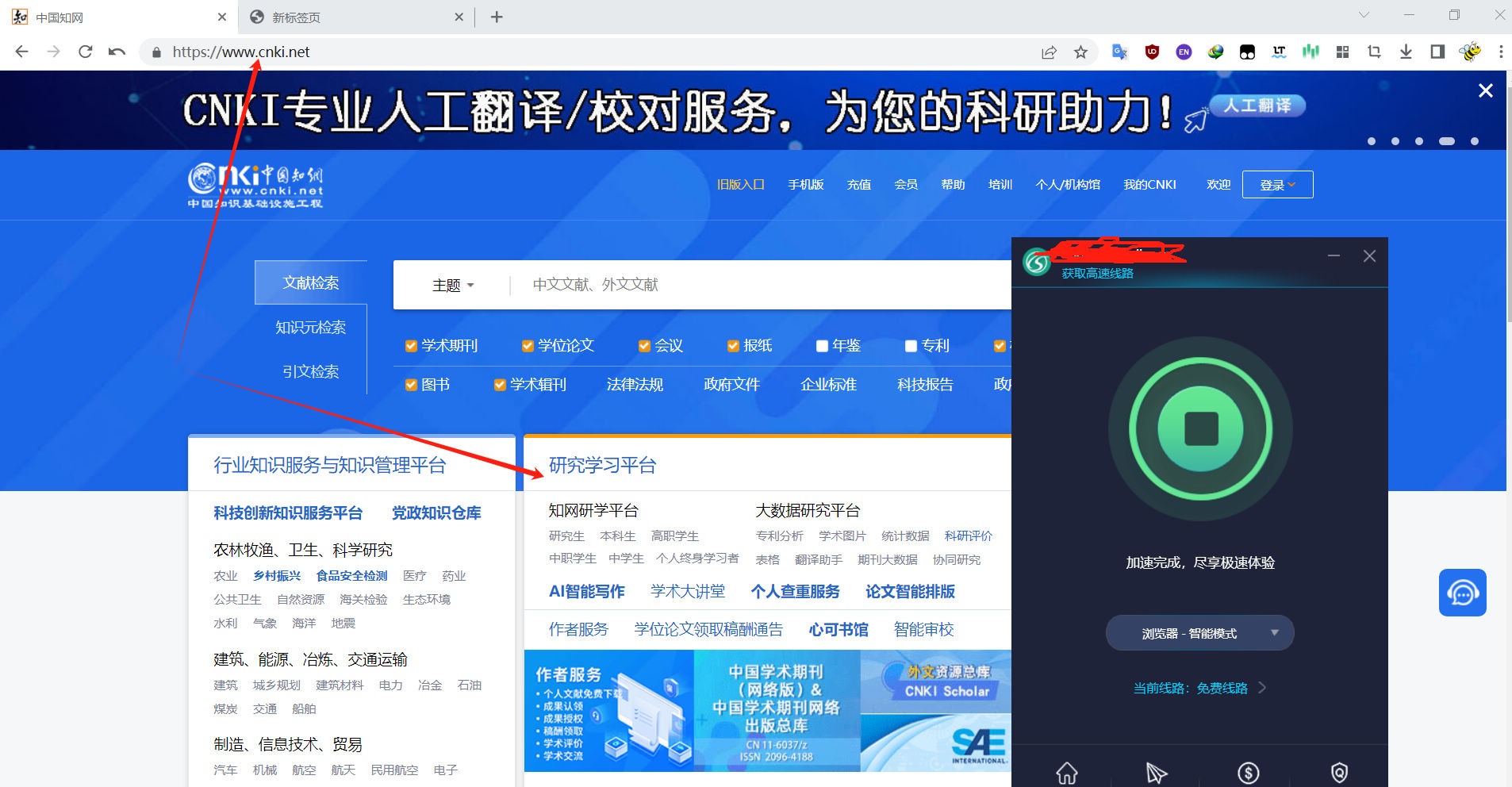This screenshot has width=1512, height=787.
Task: Expand the 登录 login dropdown
Action: [1277, 185]
